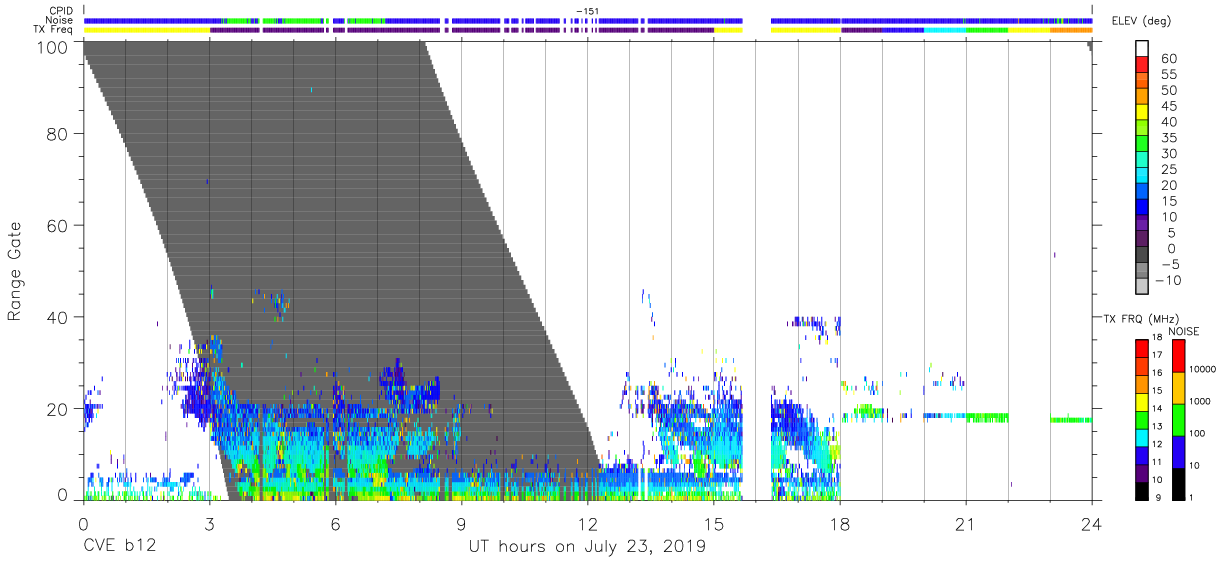This screenshot has height=567, width=1228.
Task: Click the cyan 12–13 MHz TX frequency swatch
Action: (1143, 436)
